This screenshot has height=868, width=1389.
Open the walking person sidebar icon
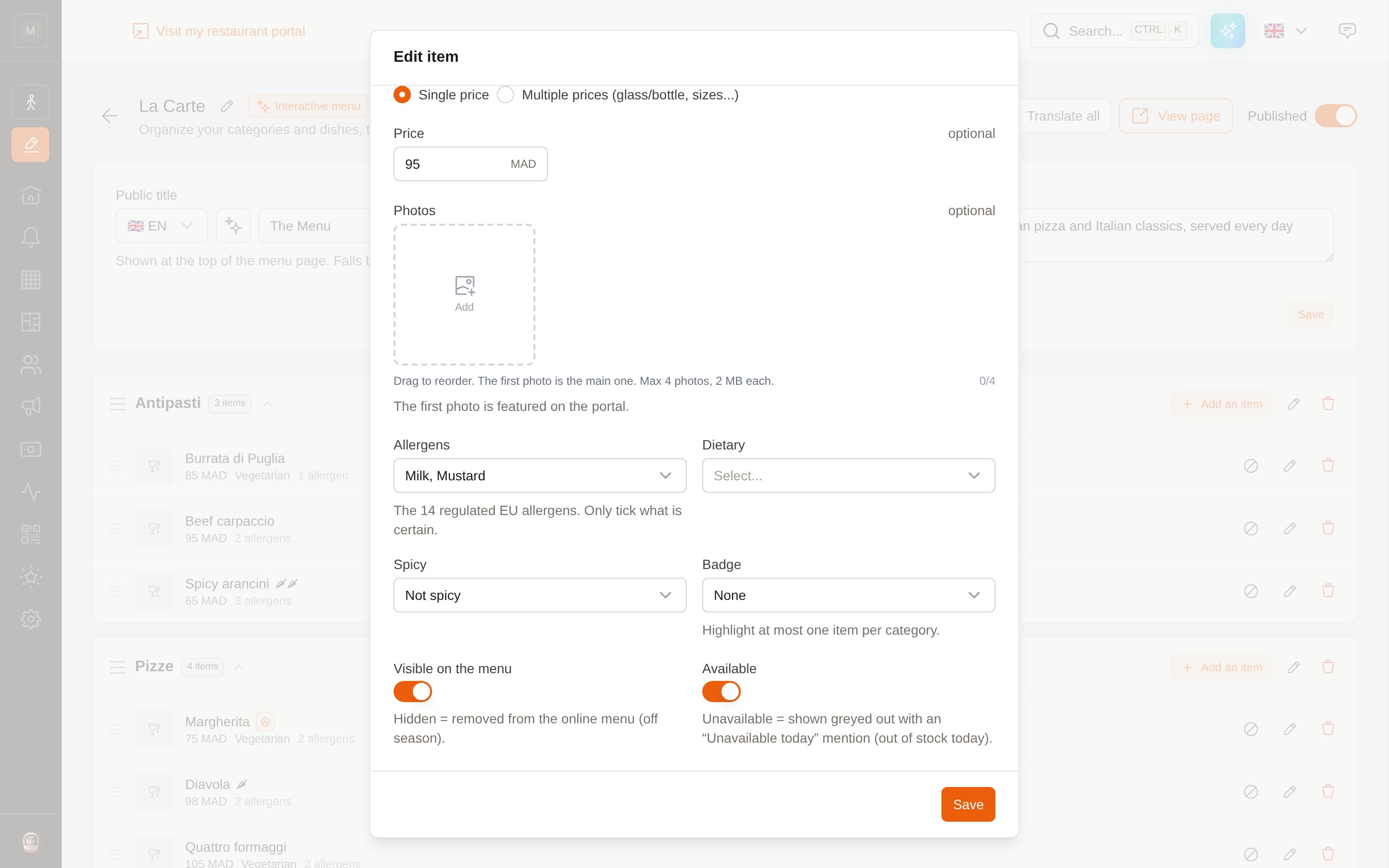[x=30, y=102]
